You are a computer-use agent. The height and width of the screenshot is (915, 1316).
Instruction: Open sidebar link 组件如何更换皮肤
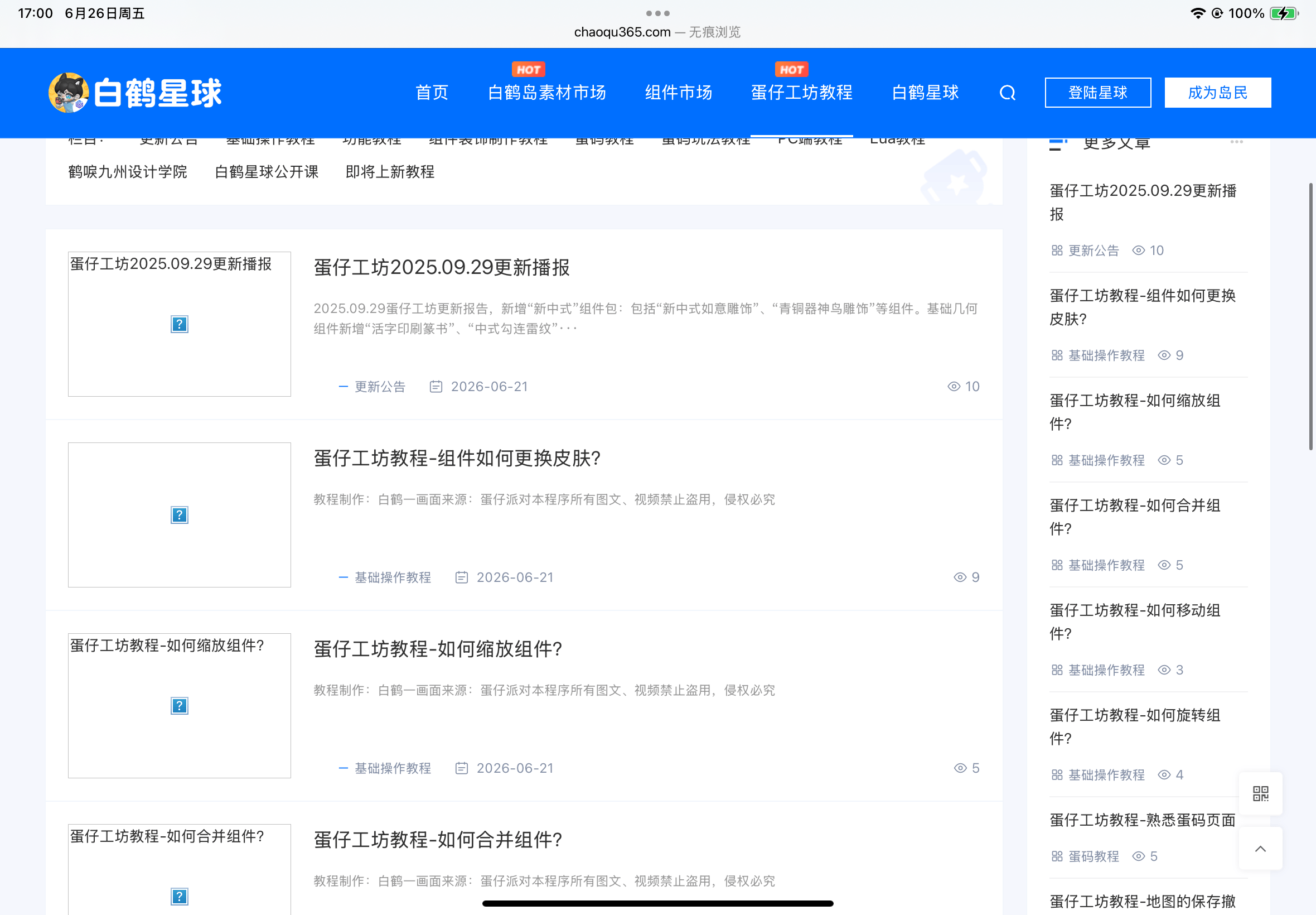tap(1143, 307)
